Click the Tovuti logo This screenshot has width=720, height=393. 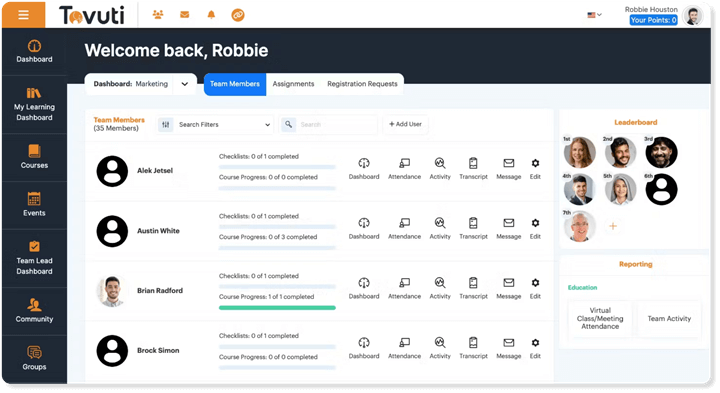(92, 15)
